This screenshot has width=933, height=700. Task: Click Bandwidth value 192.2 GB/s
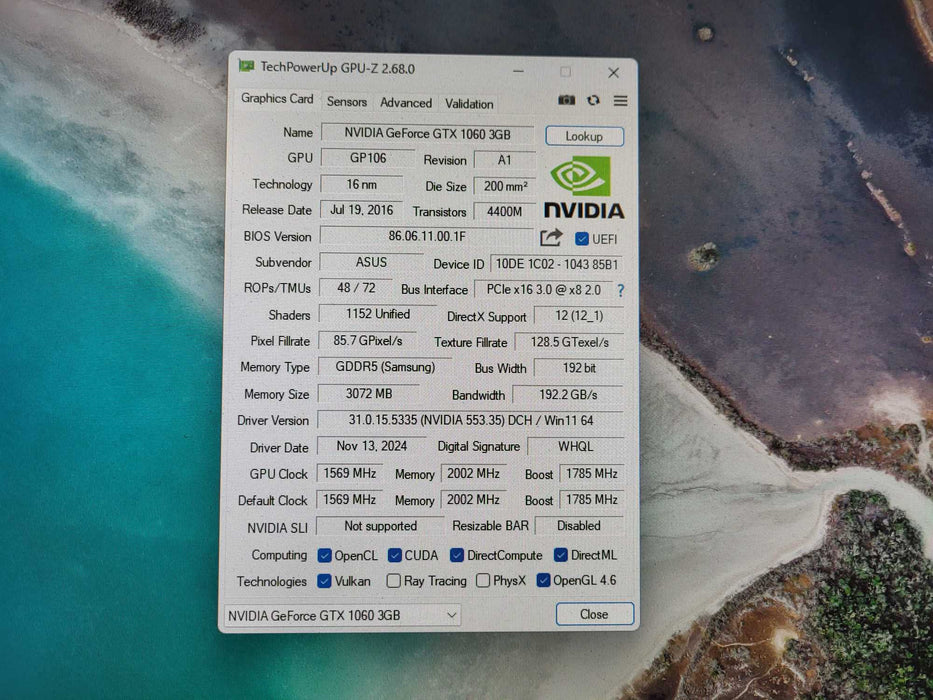coord(568,394)
